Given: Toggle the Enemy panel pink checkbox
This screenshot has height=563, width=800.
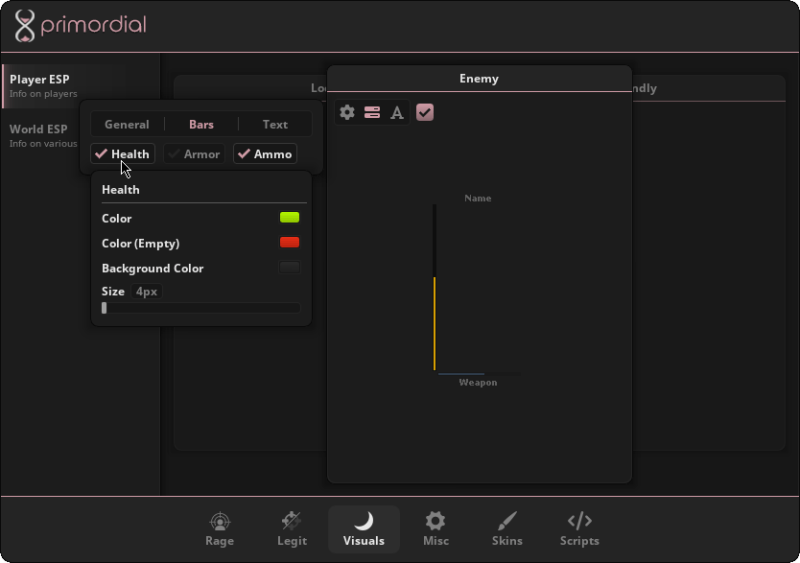Looking at the screenshot, I should tap(425, 112).
